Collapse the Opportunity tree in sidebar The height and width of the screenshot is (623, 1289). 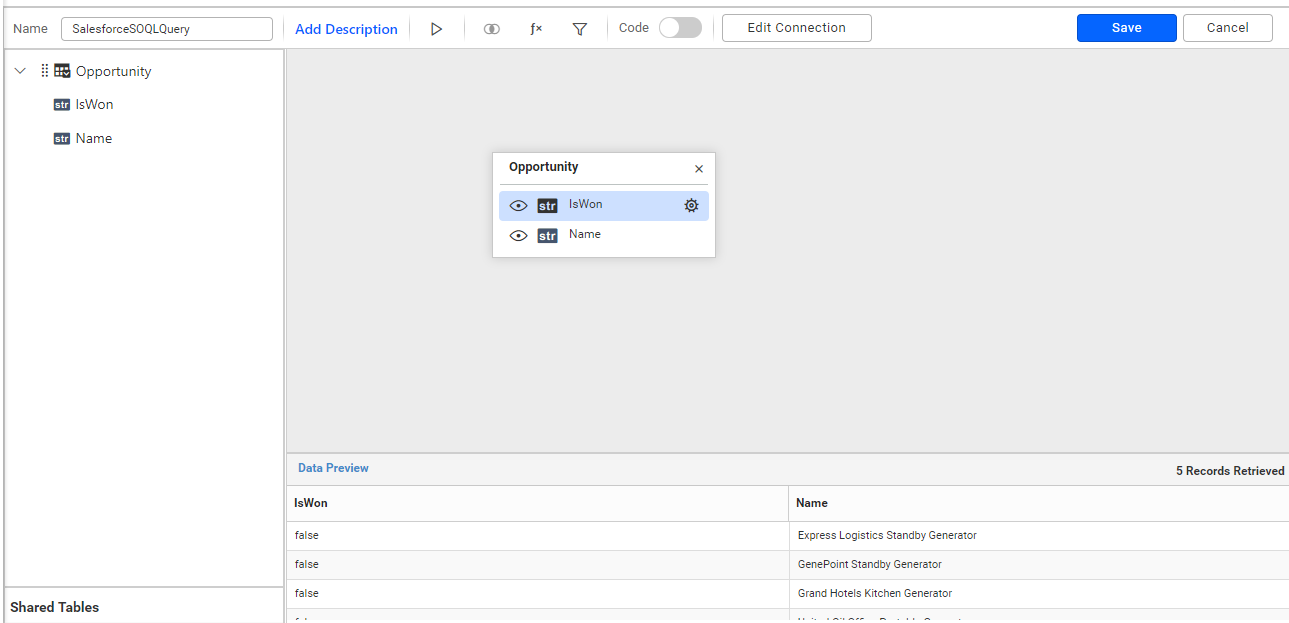(x=19, y=71)
